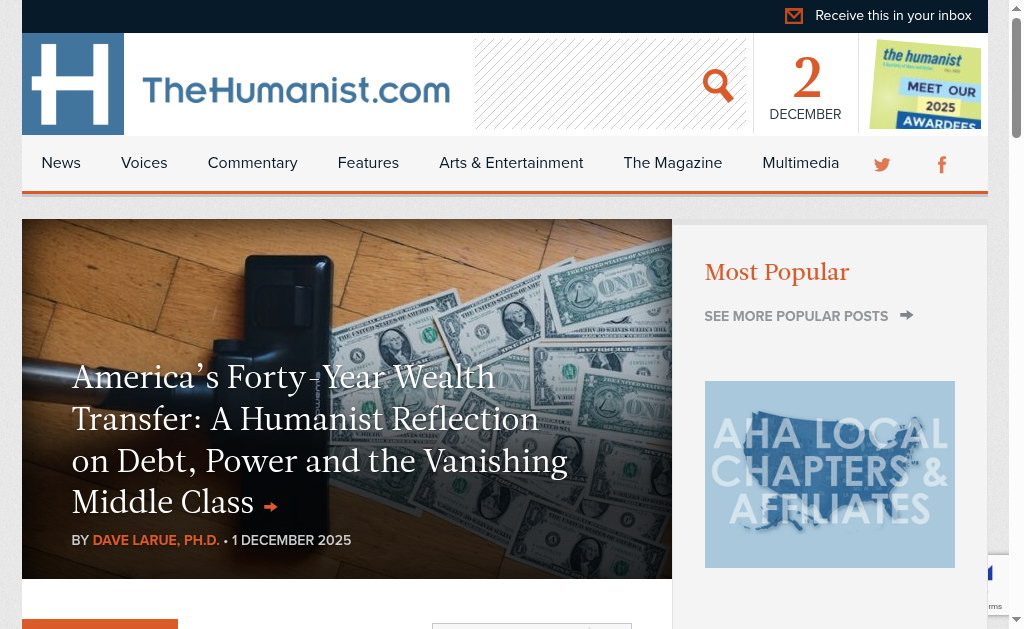Click the reCAPTCHA badge at bottom right
Viewport: 1024px width, 629px height.
[997, 585]
